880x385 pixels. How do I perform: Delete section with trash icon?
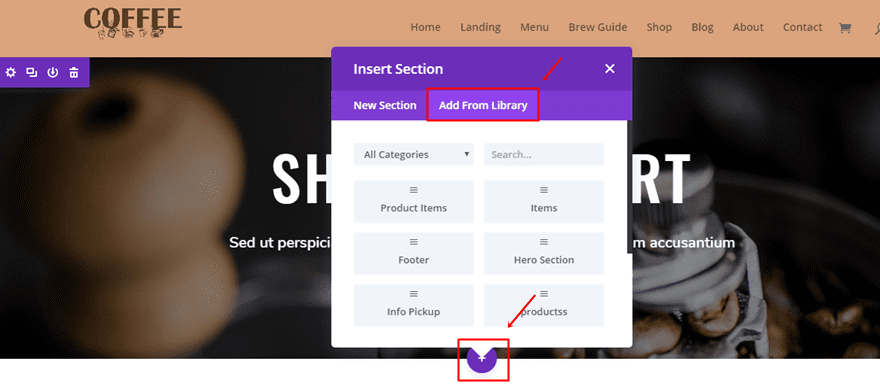(x=74, y=72)
